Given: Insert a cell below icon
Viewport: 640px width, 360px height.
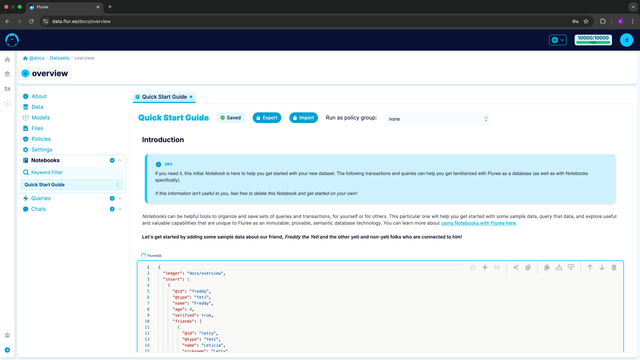Looking at the screenshot, I should (x=571, y=267).
